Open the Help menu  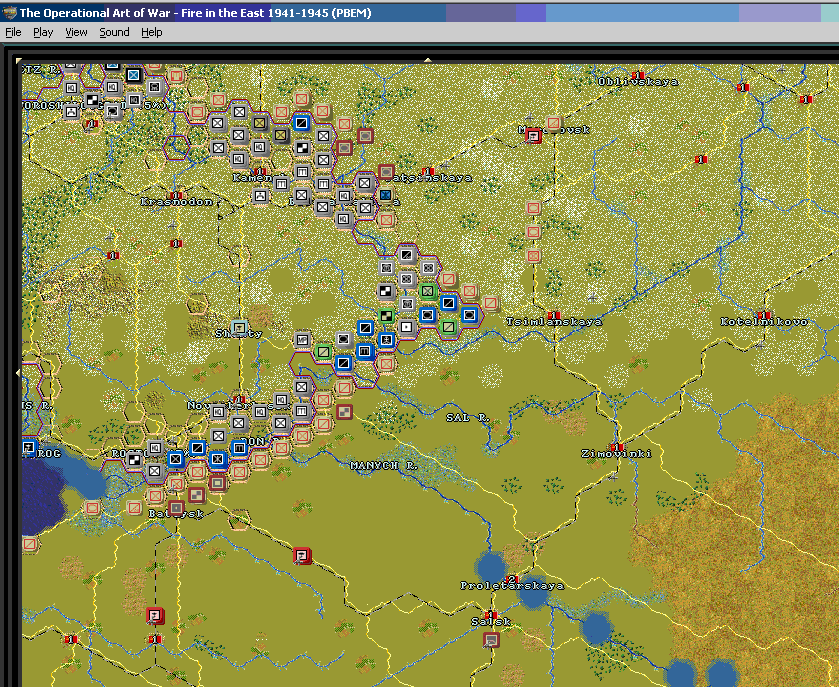coord(151,32)
